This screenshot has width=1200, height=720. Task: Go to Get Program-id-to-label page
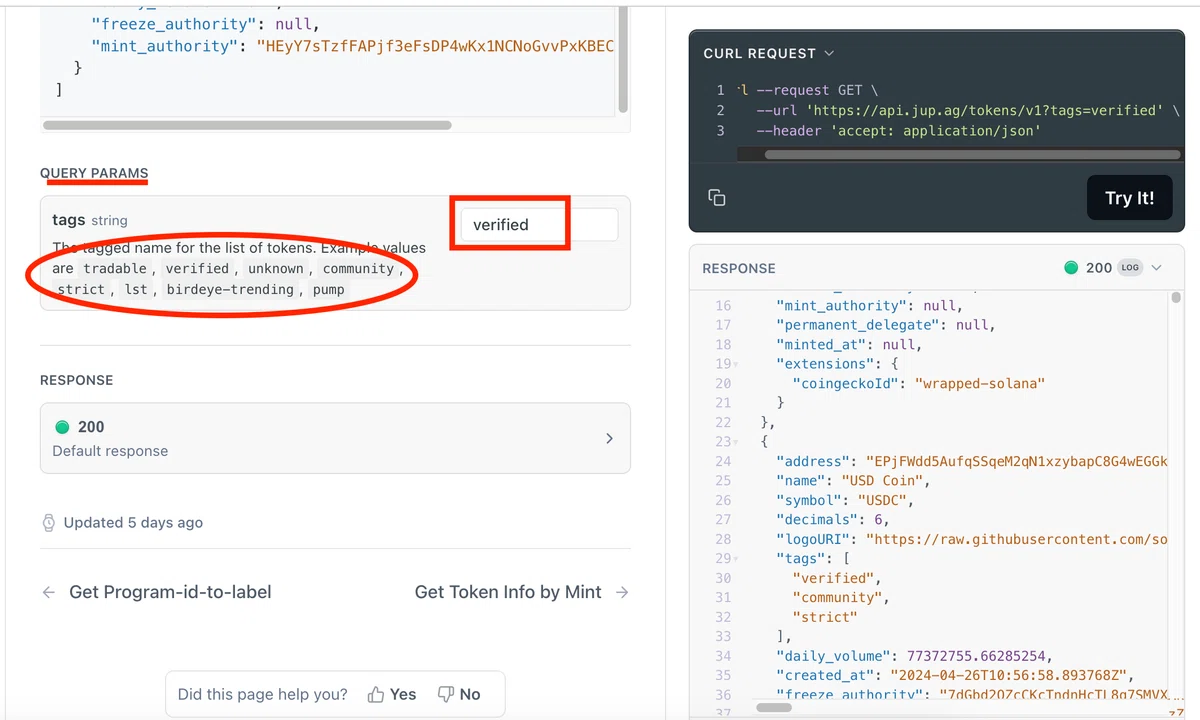coord(156,592)
